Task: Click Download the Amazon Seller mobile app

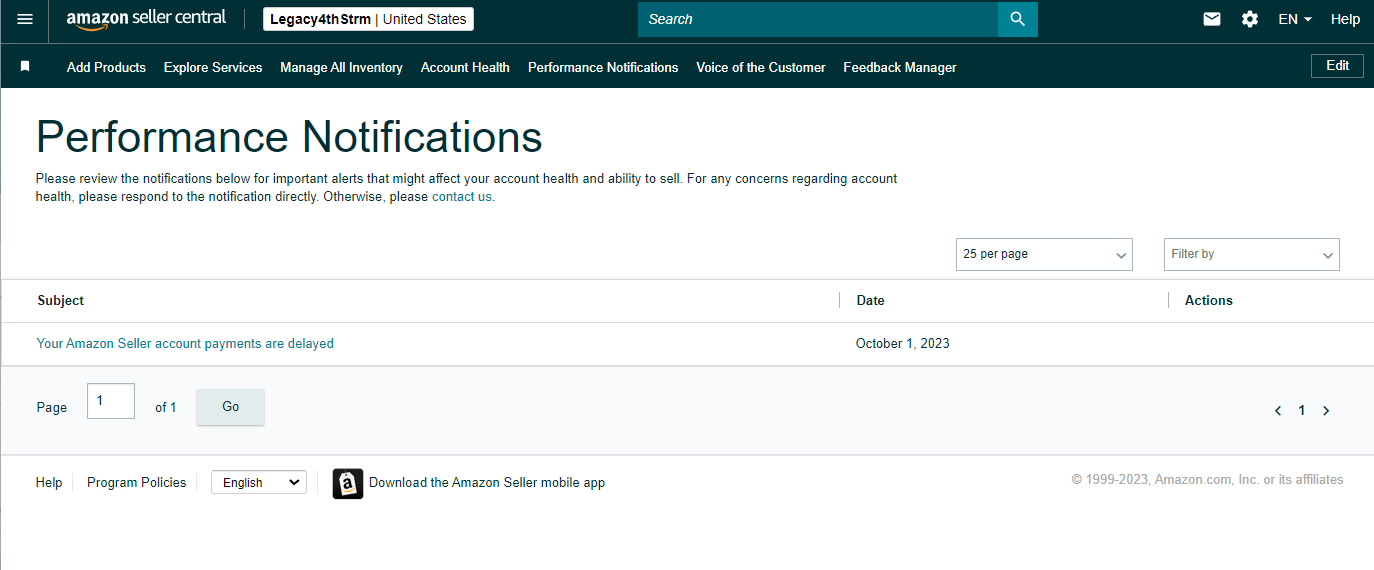Action: (487, 482)
